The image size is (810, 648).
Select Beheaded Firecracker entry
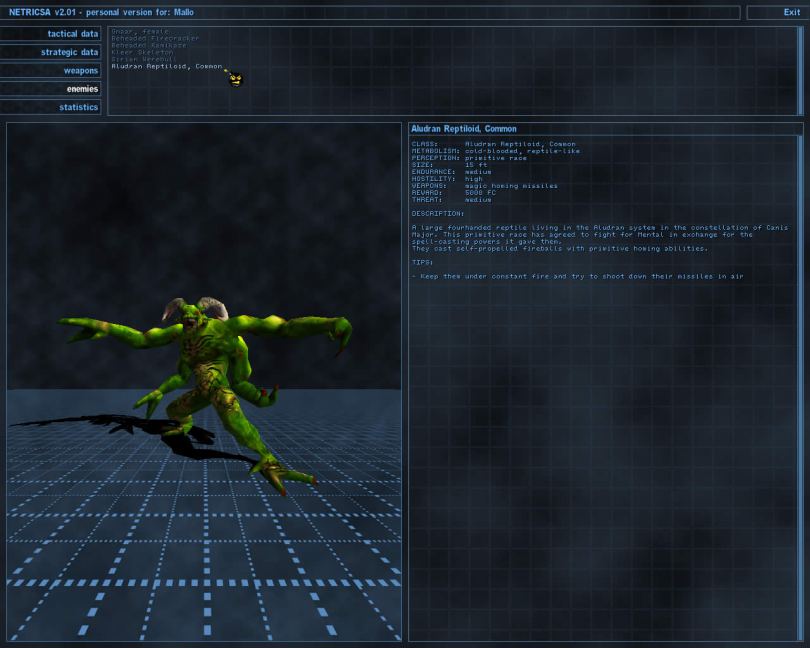click(155, 38)
